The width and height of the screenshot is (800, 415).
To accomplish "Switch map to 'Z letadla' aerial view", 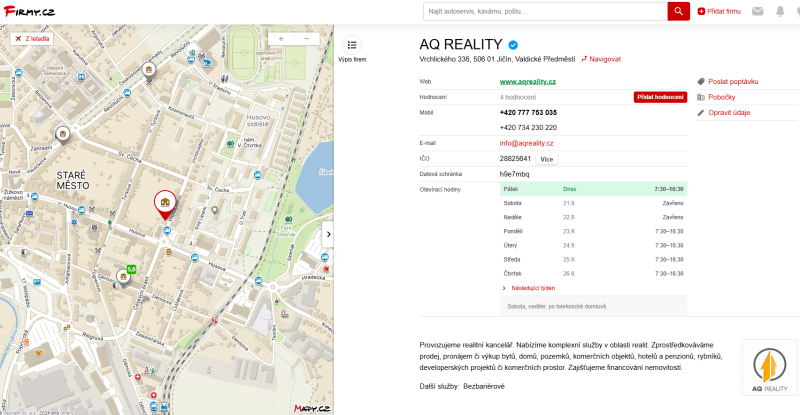I will pos(32,38).
